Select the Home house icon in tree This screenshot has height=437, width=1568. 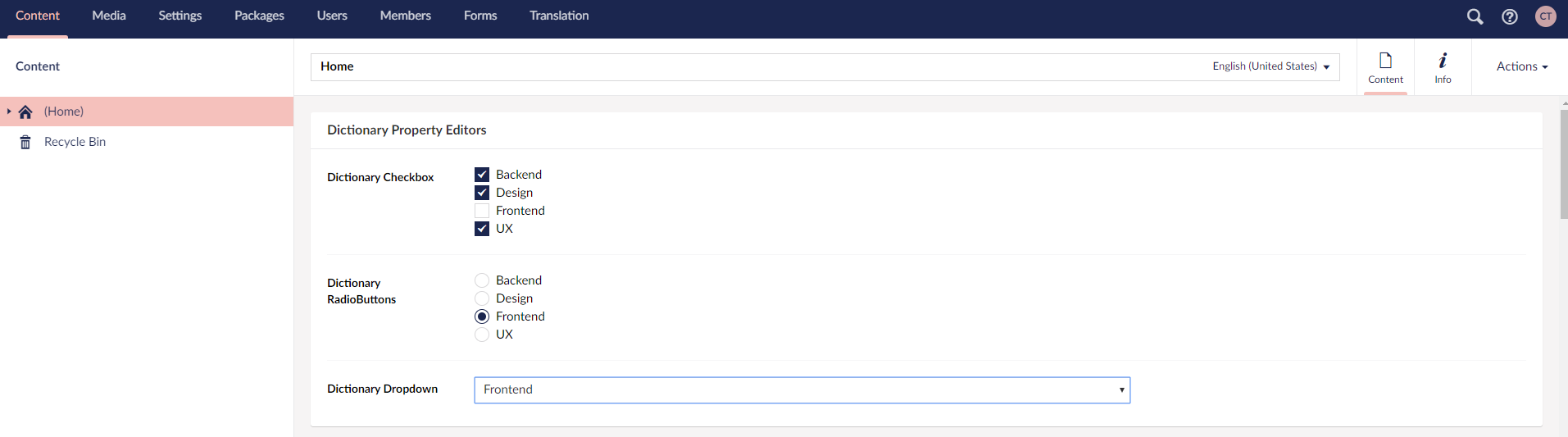click(x=25, y=112)
